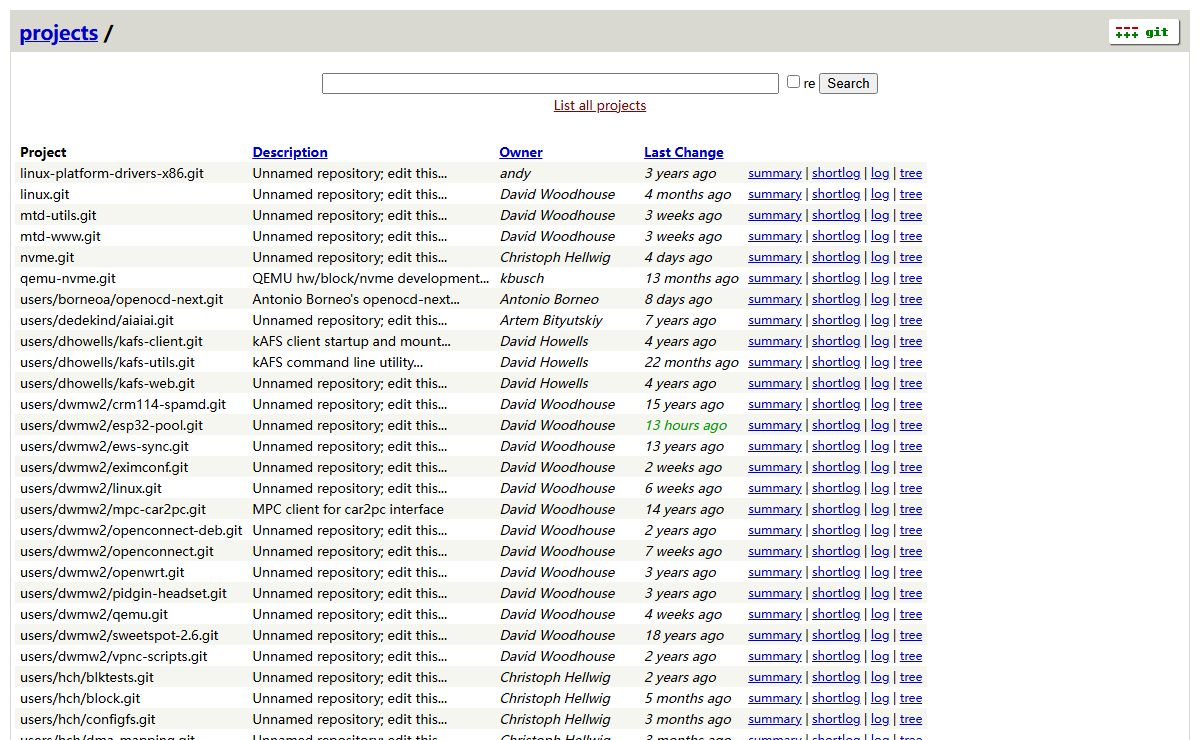This screenshot has width=1200, height=740.
Task: Browse tree for users/dedekind/aiaiai.git
Action: pos(911,321)
